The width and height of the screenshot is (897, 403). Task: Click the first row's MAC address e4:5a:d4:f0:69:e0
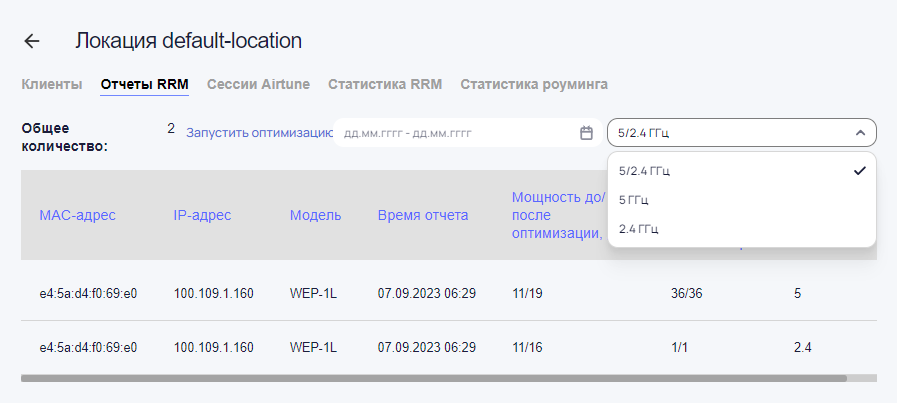point(88,293)
